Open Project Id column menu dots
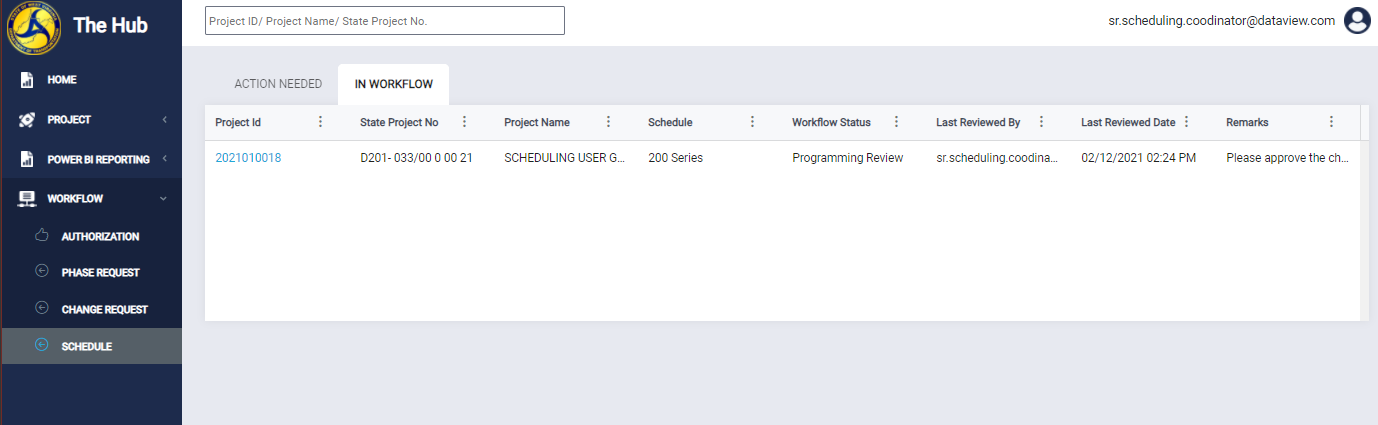1378x425 pixels. pyautogui.click(x=320, y=122)
